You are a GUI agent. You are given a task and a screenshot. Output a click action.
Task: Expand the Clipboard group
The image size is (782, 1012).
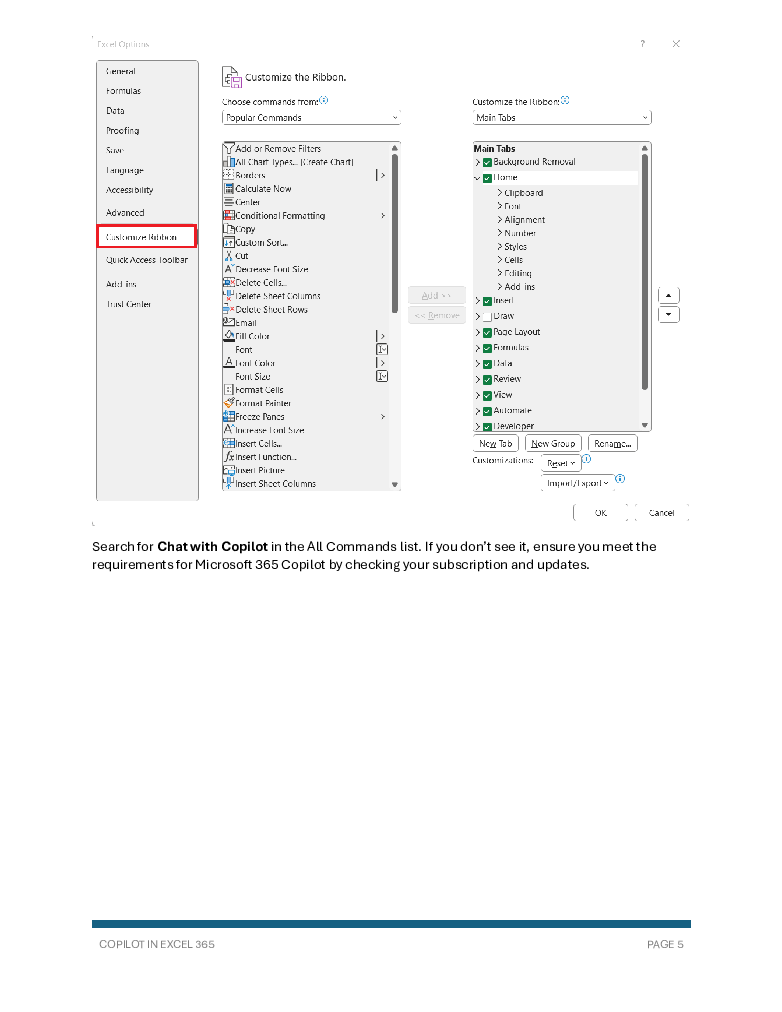click(500, 192)
